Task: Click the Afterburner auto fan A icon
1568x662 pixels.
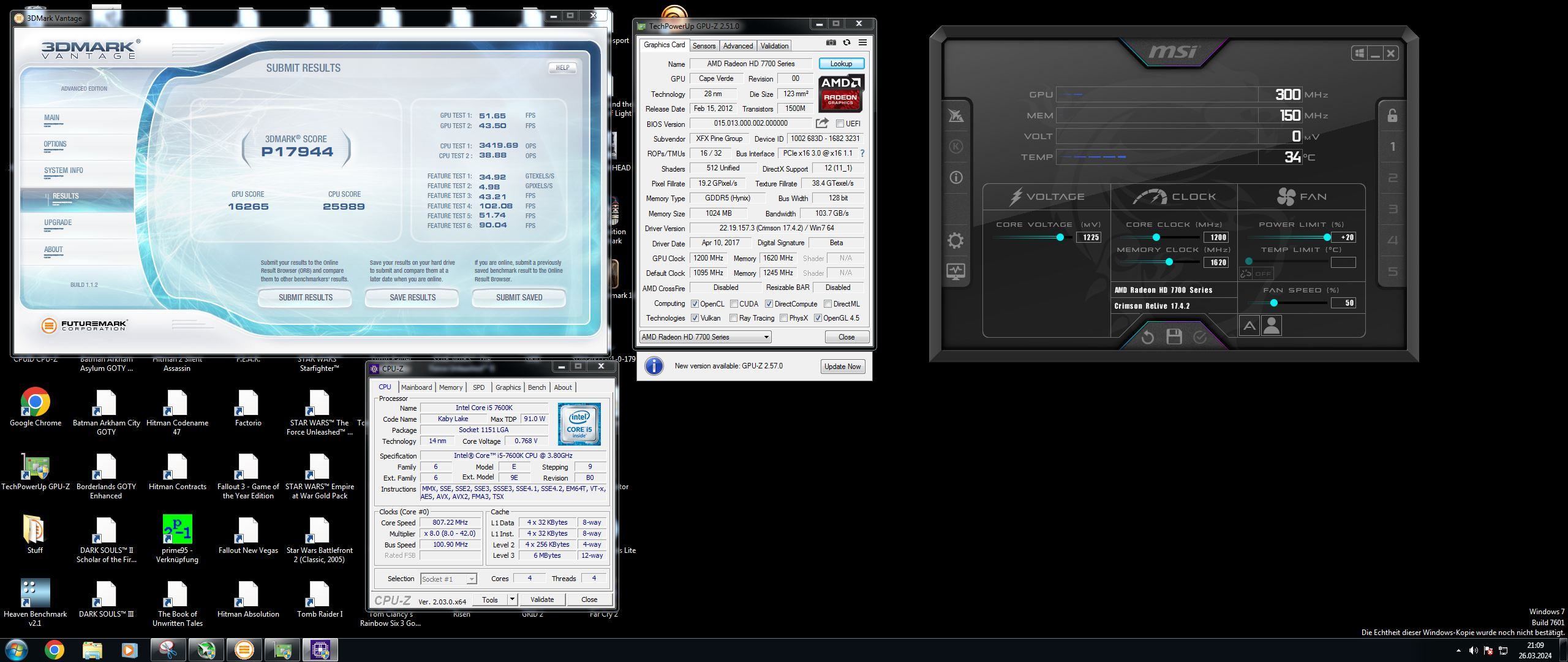Action: point(1249,325)
